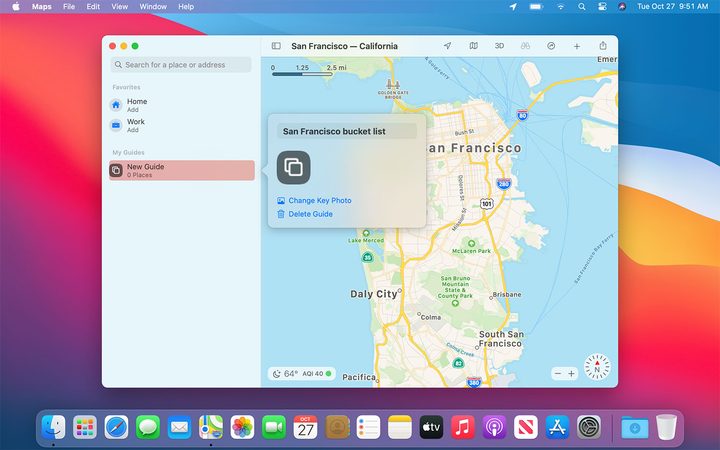This screenshot has width=720, height=450.
Task: Open the View menu
Action: 119,6
